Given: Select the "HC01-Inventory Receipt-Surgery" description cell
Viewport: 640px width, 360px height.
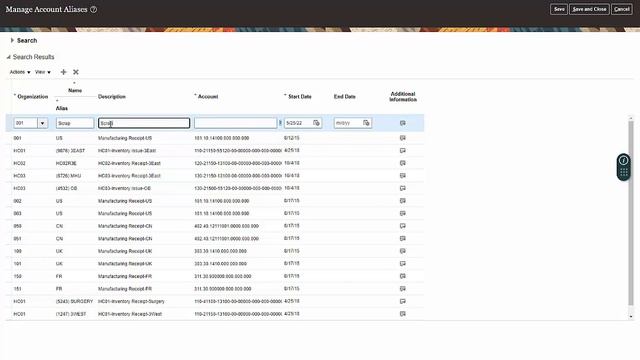Looking at the screenshot, I should [x=131, y=301].
